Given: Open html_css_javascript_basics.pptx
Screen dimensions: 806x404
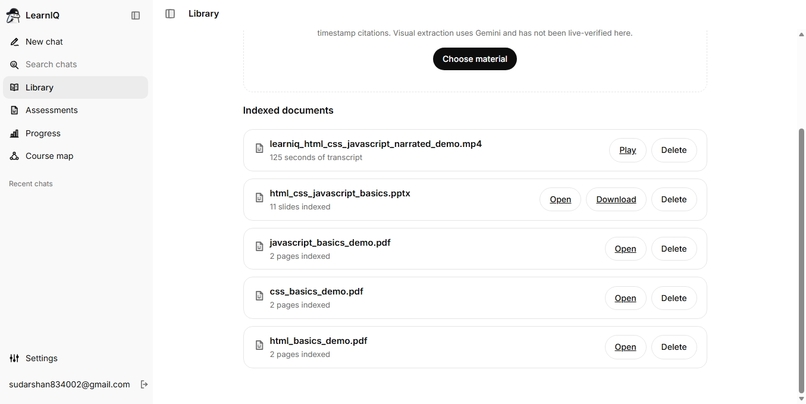Looking at the screenshot, I should (560, 199).
